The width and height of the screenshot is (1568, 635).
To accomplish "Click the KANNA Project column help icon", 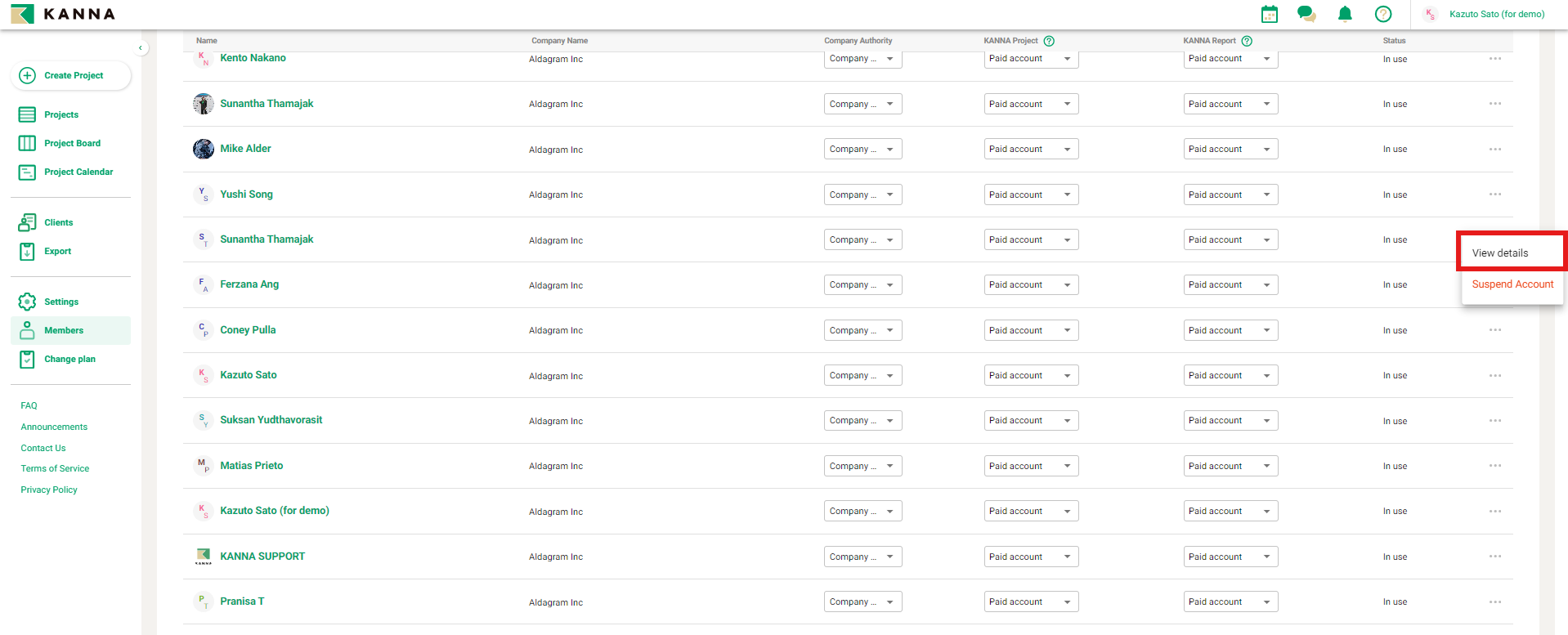I will click(1049, 41).
